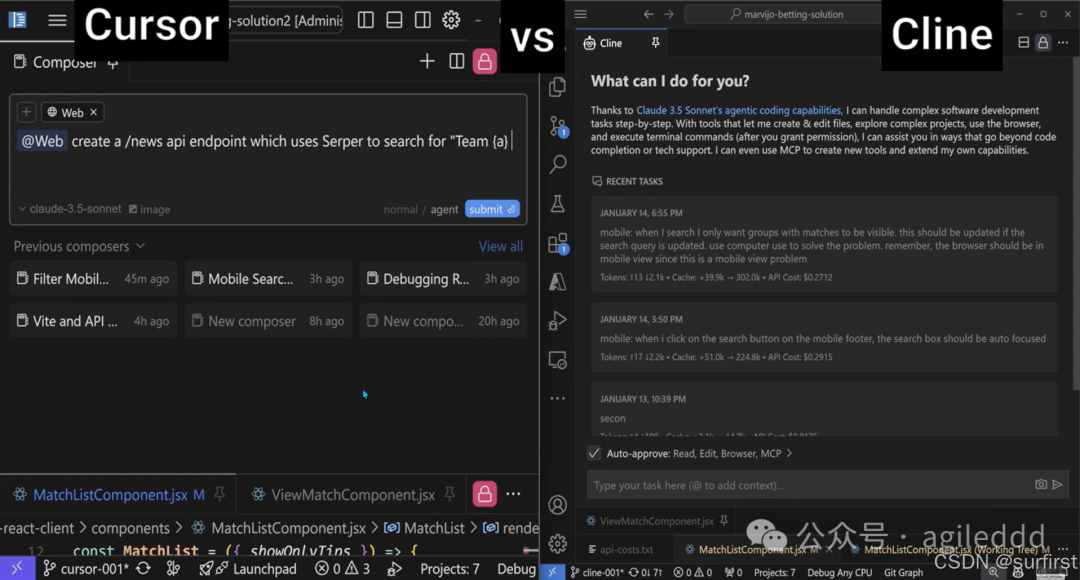Image resolution: width=1080 pixels, height=580 pixels.
Task: Go back using the navigation arrow
Action: (648, 14)
